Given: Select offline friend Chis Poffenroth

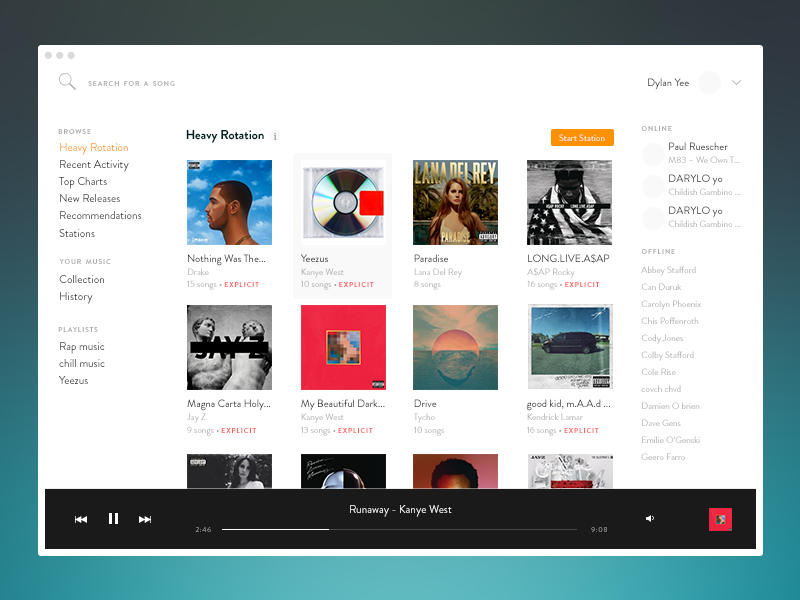Looking at the screenshot, I should [x=670, y=321].
